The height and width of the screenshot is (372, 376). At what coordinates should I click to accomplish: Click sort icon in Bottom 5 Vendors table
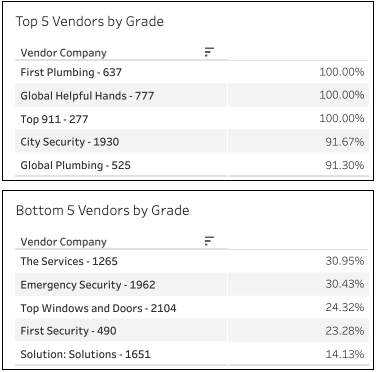209,241
